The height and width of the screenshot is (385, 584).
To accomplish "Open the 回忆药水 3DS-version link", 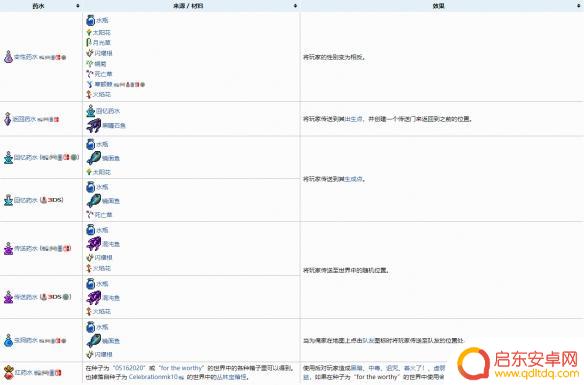I will click(x=26, y=200).
